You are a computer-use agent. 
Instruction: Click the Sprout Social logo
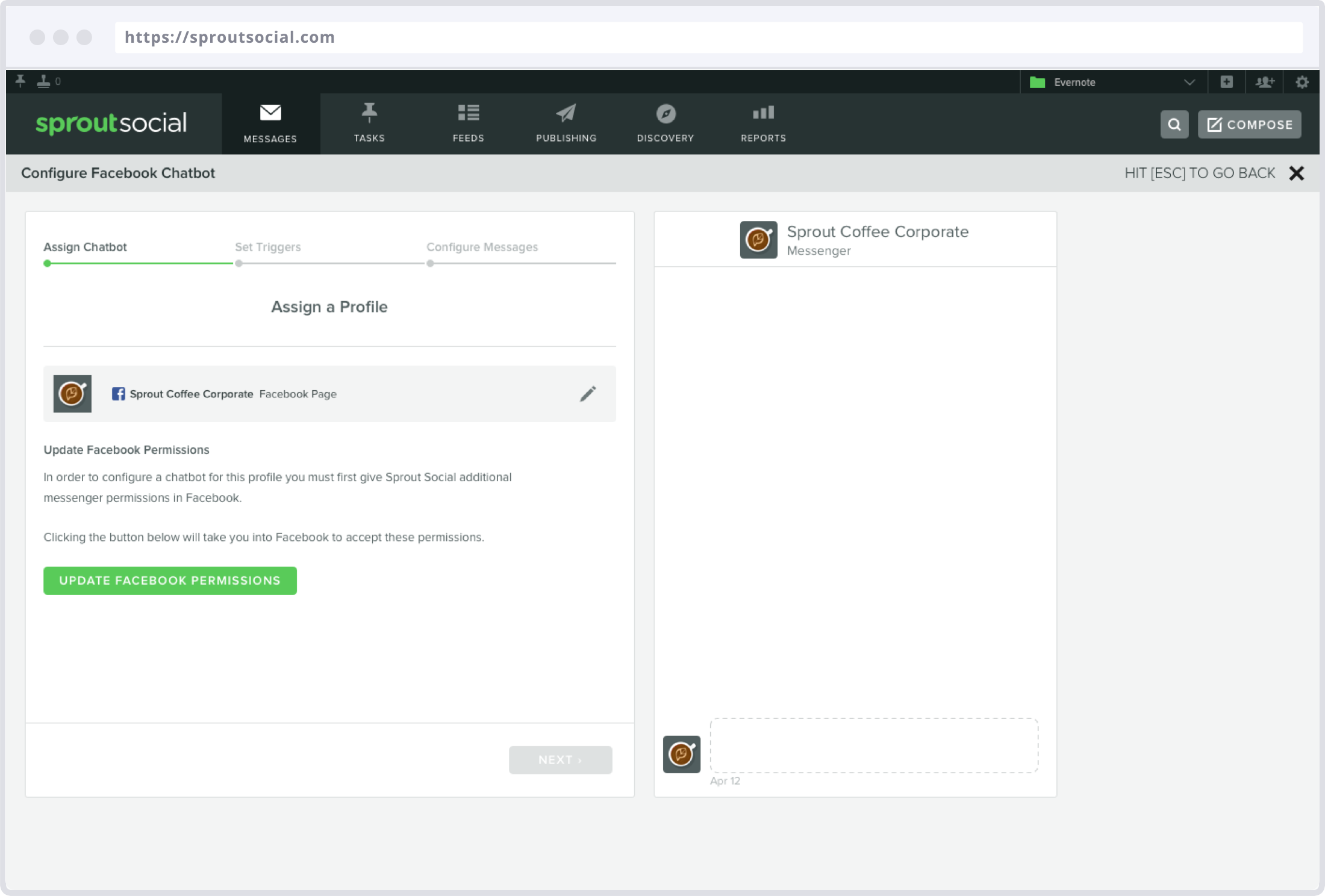coord(111,123)
